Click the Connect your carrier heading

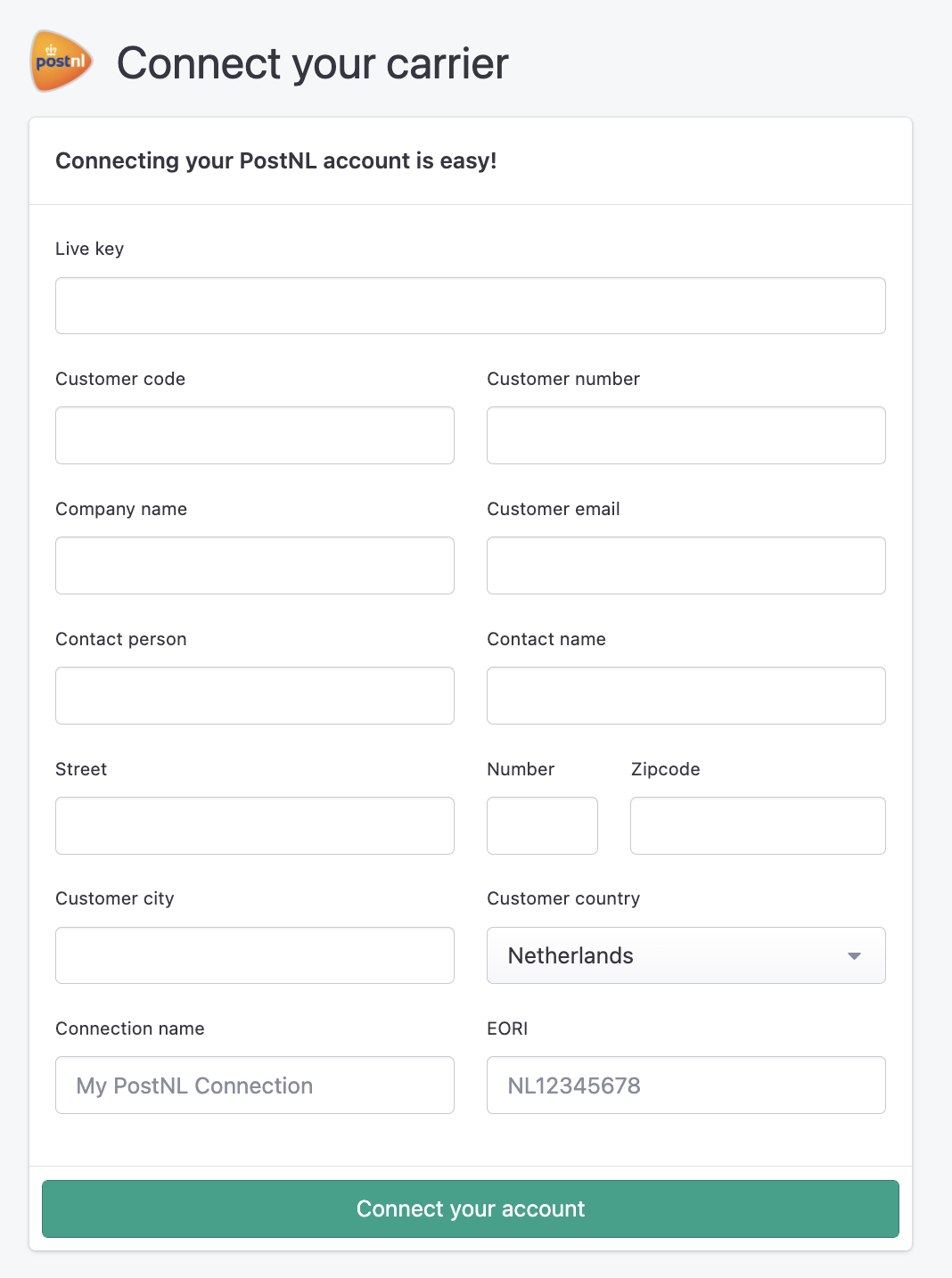tap(313, 63)
